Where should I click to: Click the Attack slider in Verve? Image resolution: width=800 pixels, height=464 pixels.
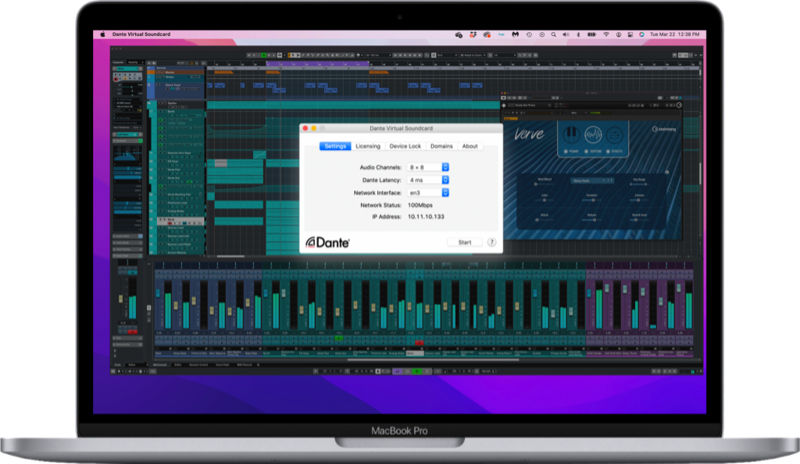pyautogui.click(x=544, y=219)
